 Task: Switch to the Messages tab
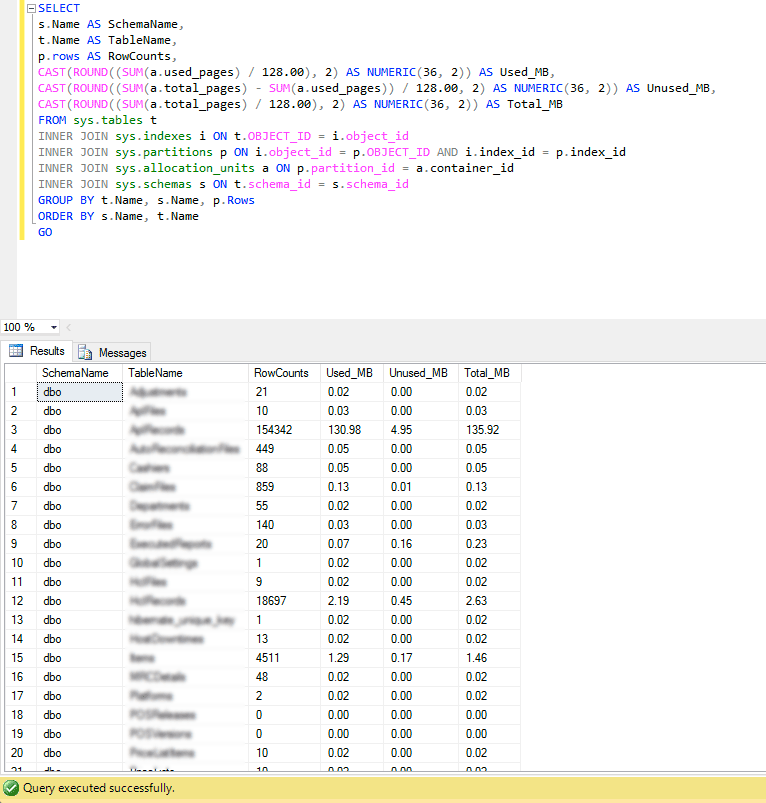coord(112,352)
